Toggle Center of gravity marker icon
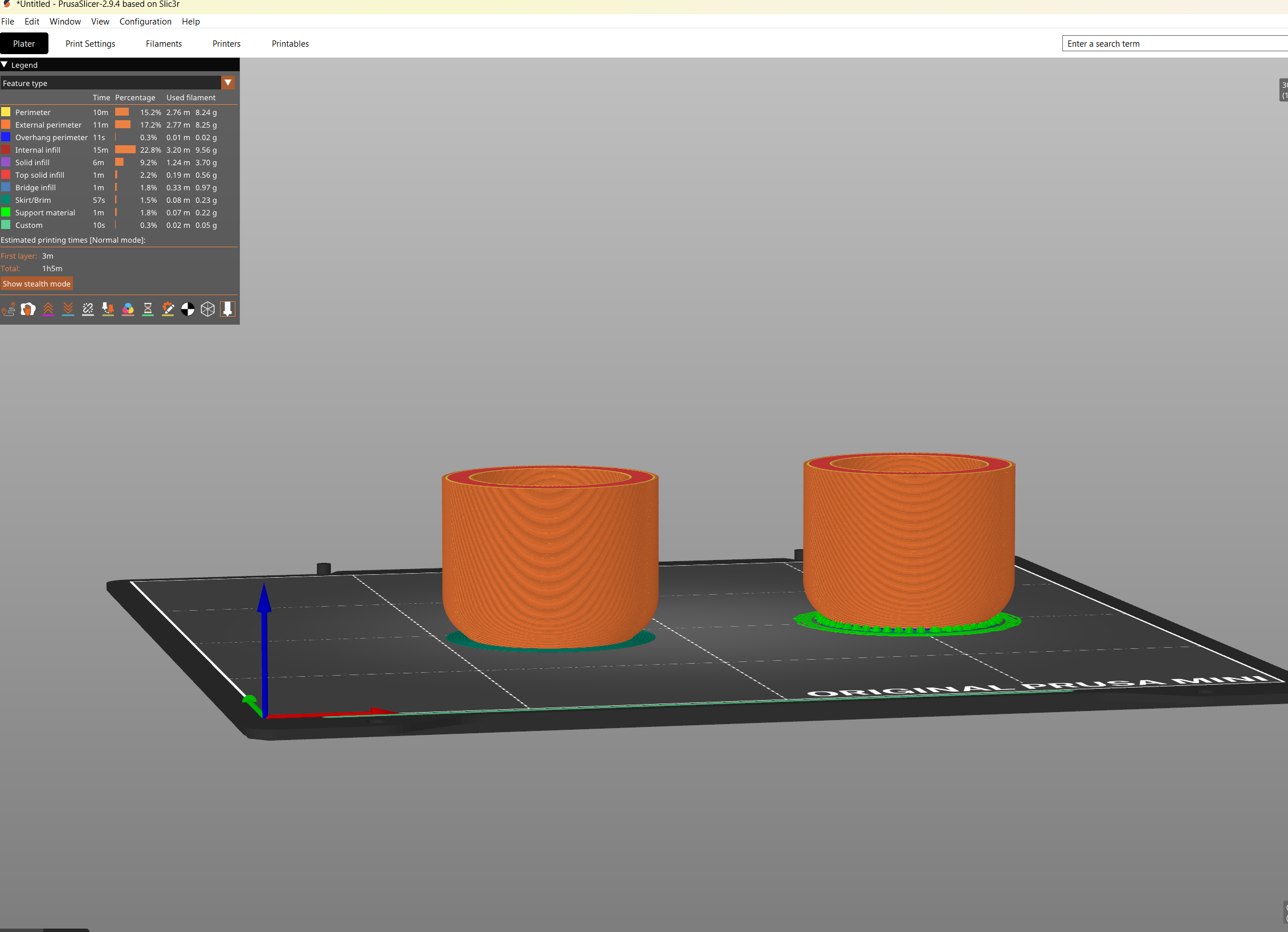The image size is (1288, 932). pos(188,309)
